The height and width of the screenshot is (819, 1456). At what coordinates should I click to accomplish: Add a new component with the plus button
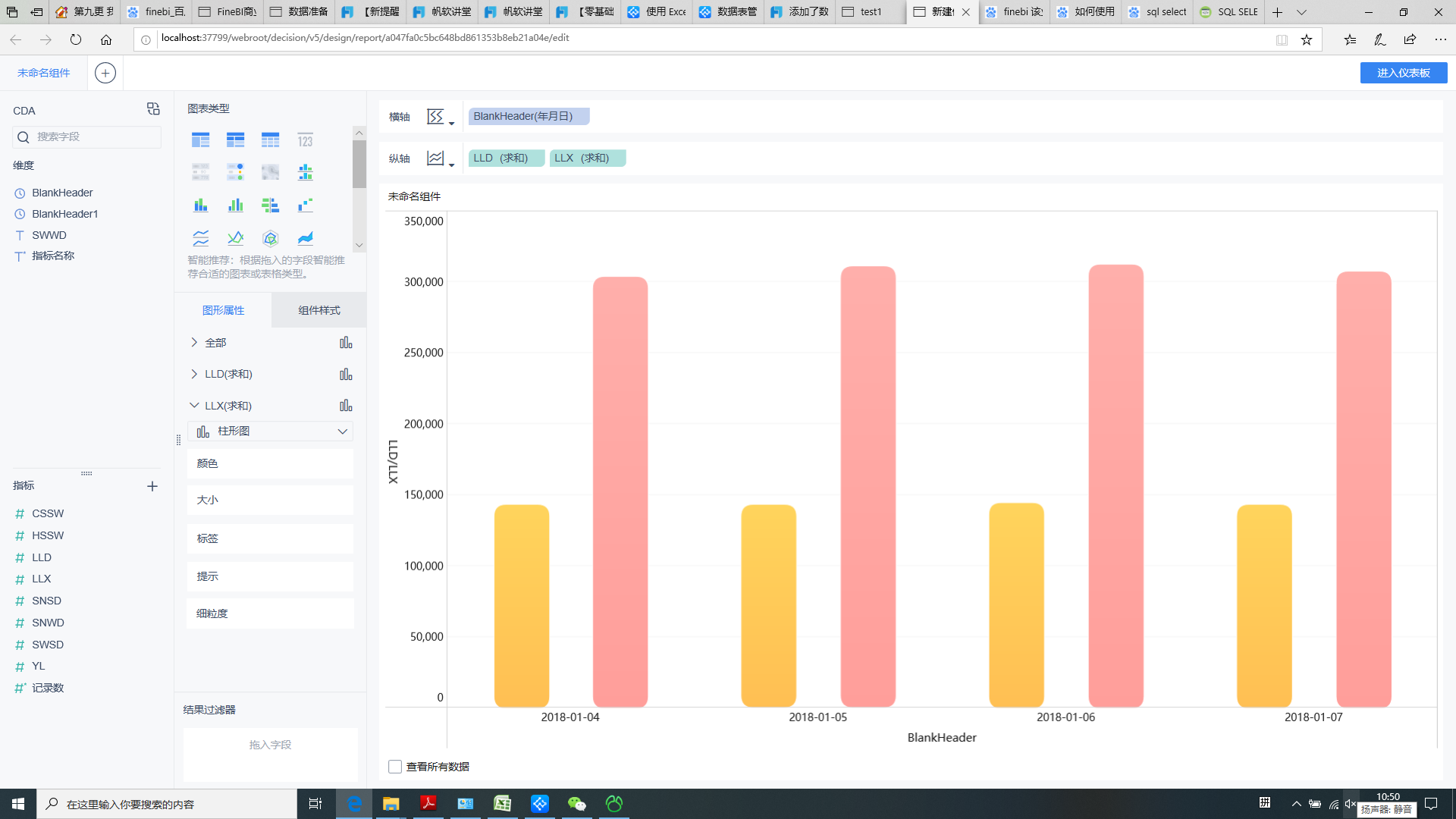click(x=105, y=73)
